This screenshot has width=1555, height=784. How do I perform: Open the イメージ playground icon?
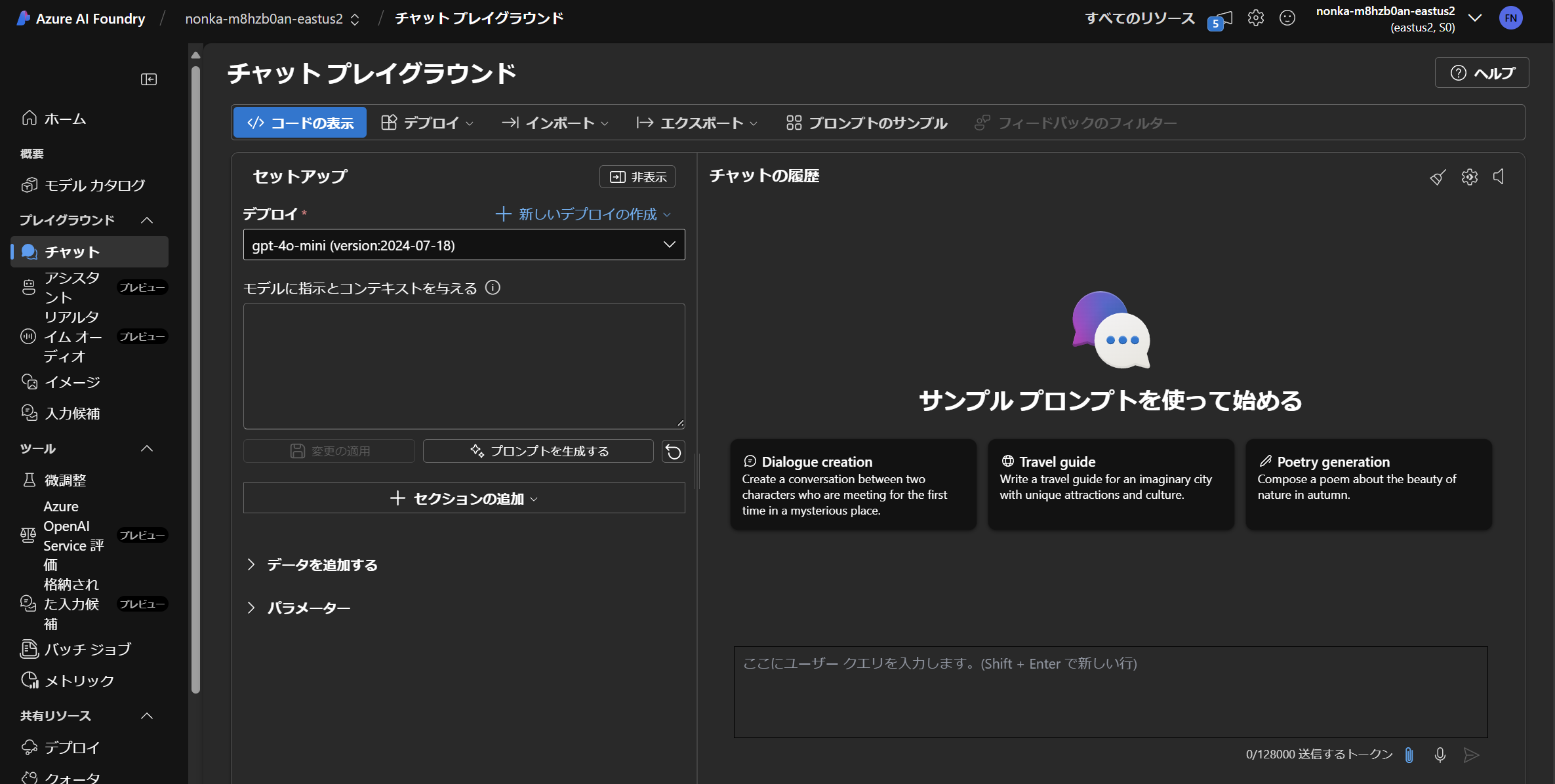pyautogui.click(x=29, y=382)
